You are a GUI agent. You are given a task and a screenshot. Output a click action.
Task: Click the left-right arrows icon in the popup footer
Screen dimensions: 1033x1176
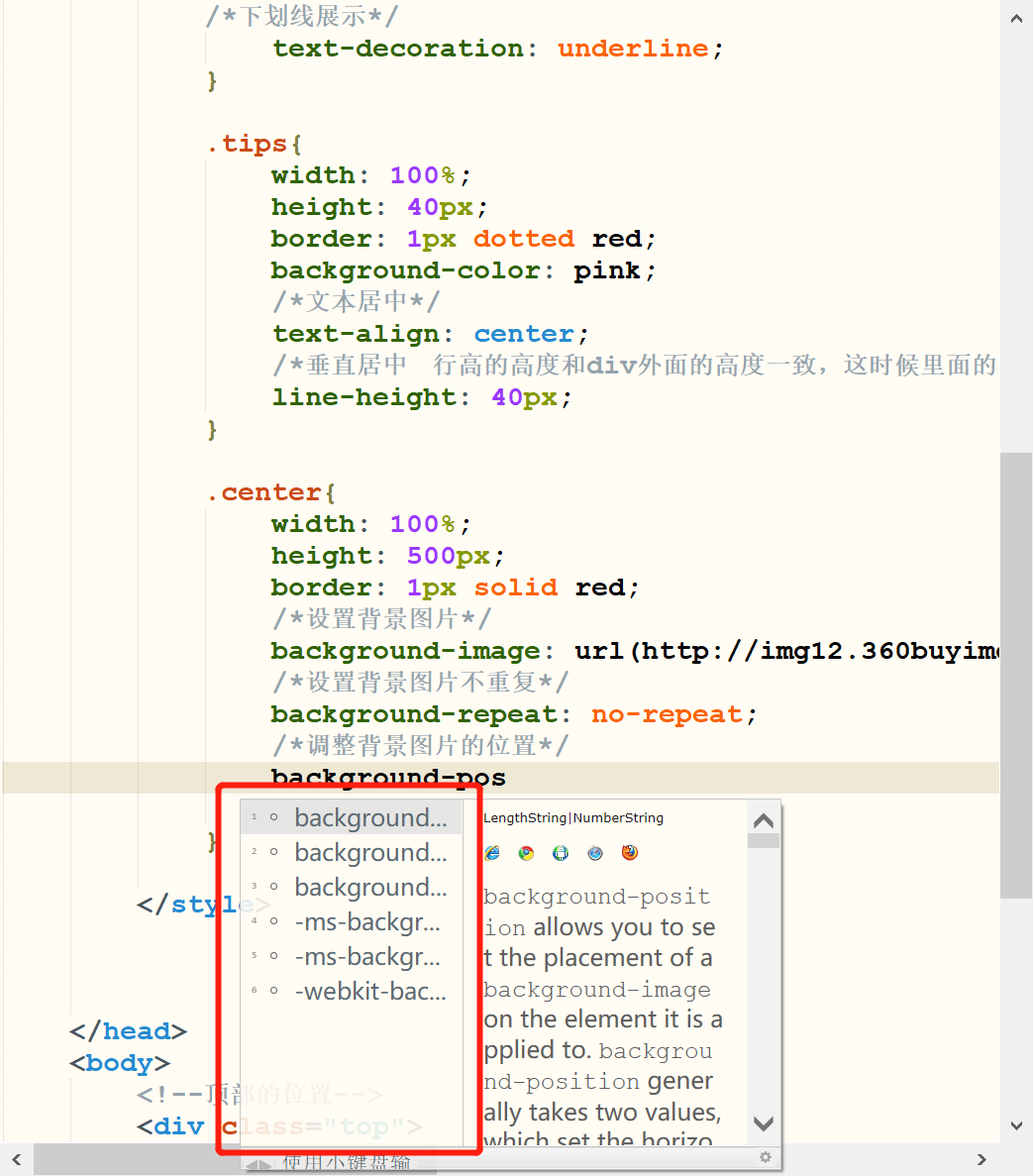pyautogui.click(x=258, y=1163)
